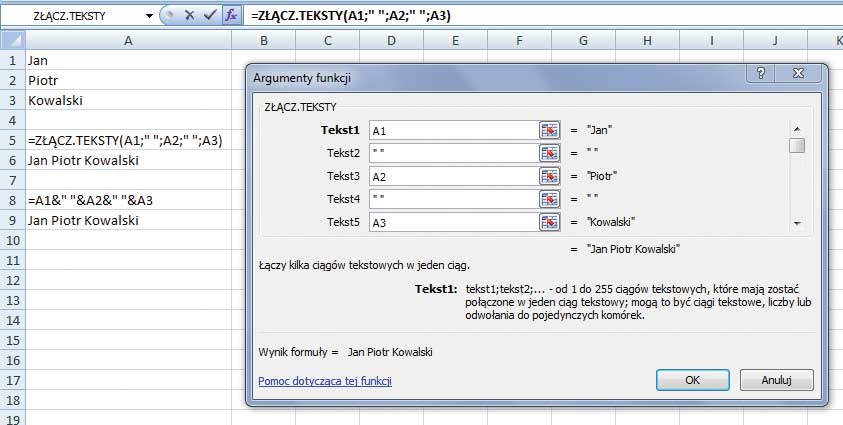This screenshot has height=425, width=843.
Task: Open the Name Box dropdown arrow
Action: (x=148, y=16)
